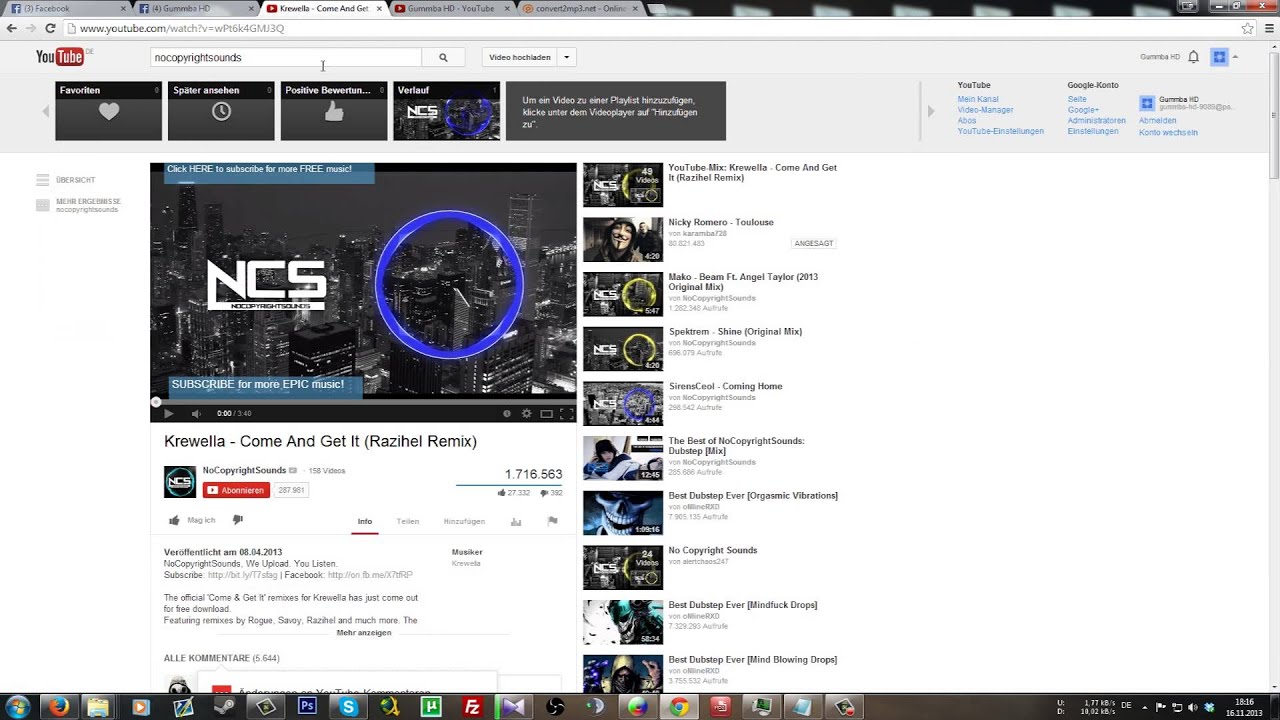The image size is (1280, 720).
Task: Mute the video player volume
Action: (196, 413)
